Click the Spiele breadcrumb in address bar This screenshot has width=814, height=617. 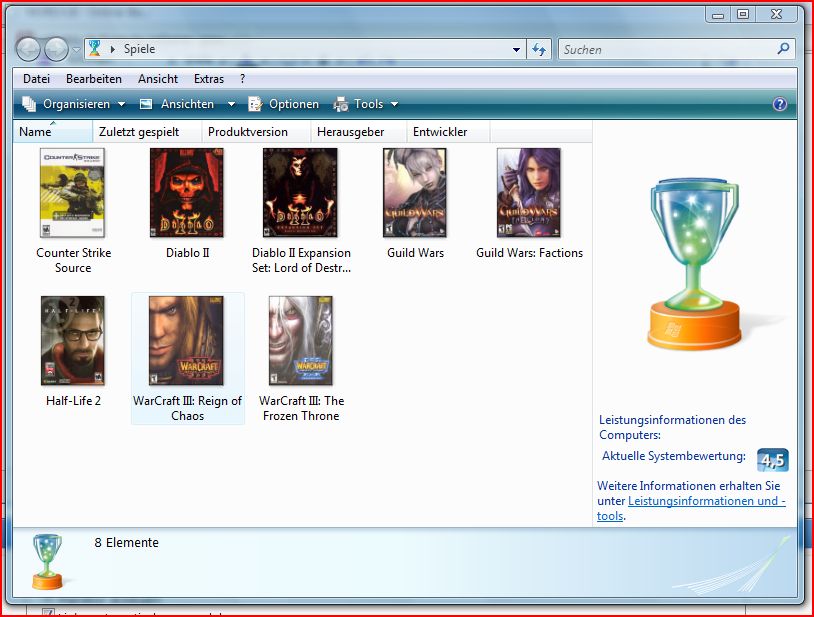point(139,49)
